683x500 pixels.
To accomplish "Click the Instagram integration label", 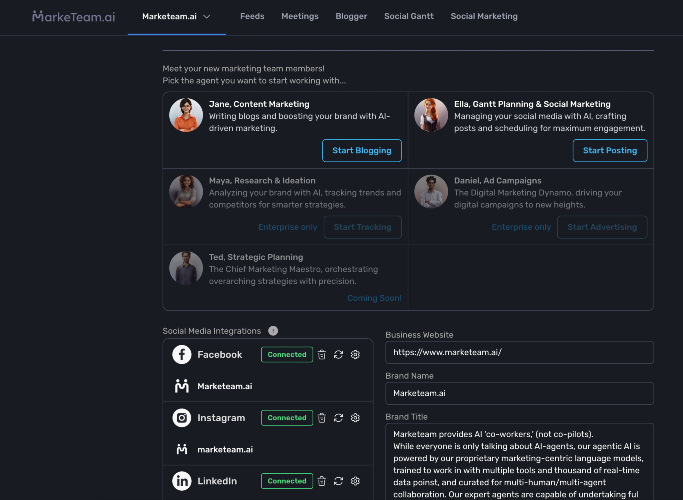I will 221,418.
